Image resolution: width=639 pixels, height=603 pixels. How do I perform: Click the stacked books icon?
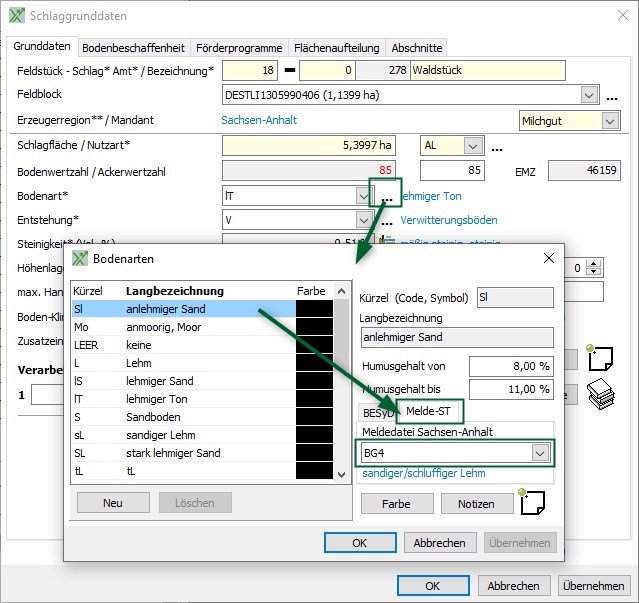600,392
